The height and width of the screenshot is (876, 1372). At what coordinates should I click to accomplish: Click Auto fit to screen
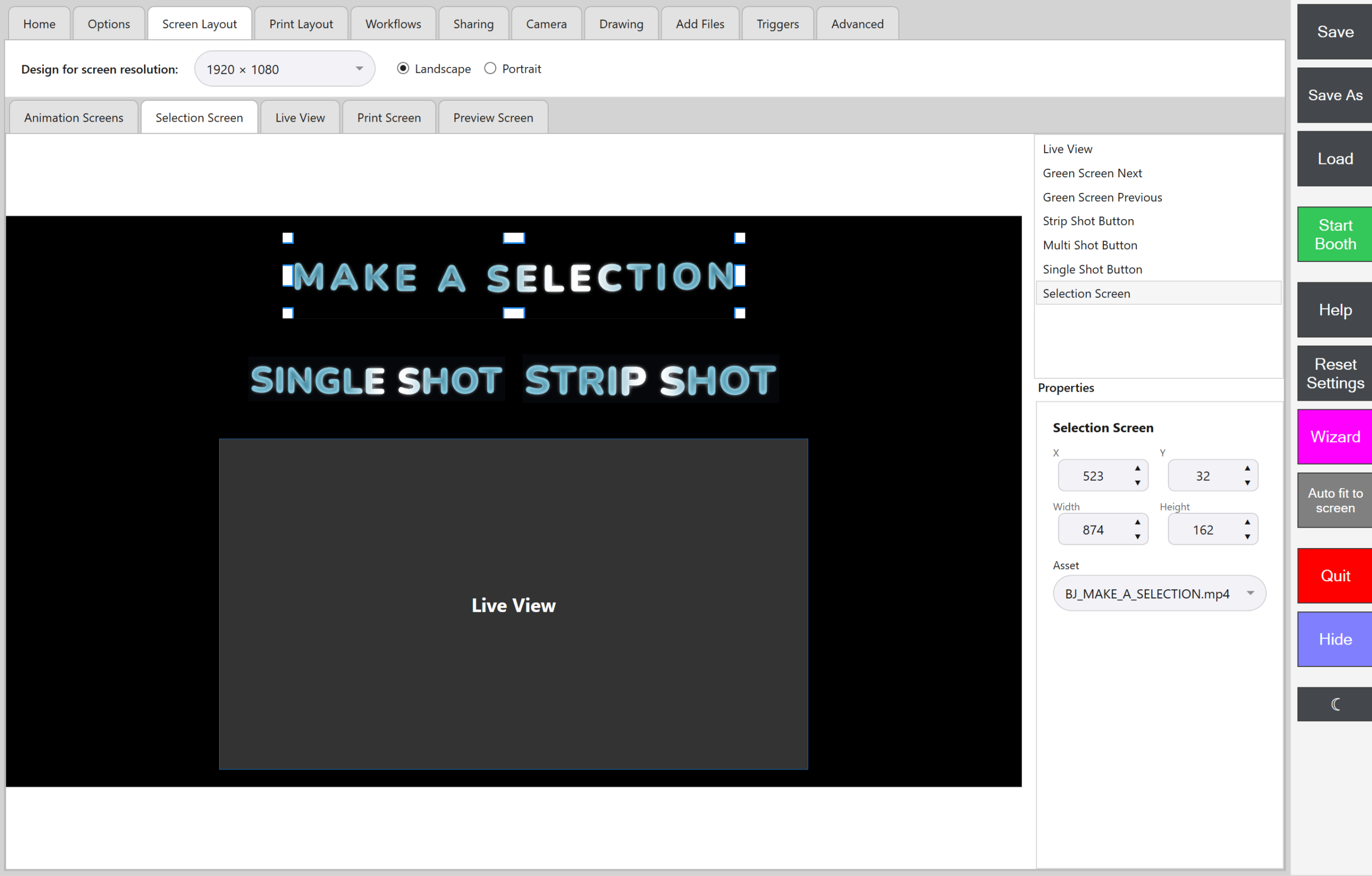pos(1334,500)
